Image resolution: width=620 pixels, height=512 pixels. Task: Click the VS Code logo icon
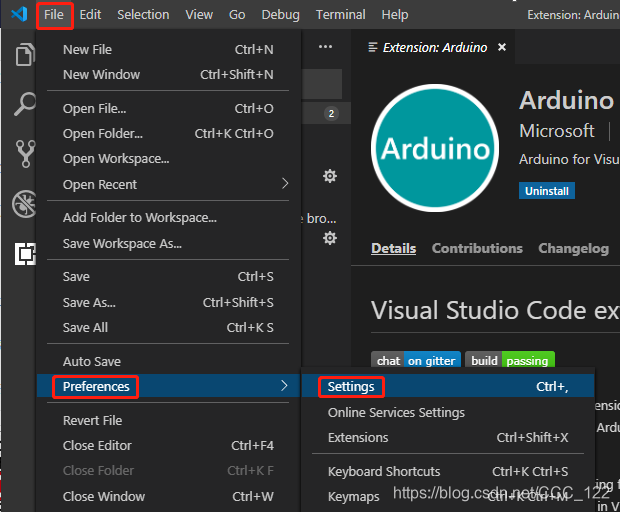coord(19,15)
